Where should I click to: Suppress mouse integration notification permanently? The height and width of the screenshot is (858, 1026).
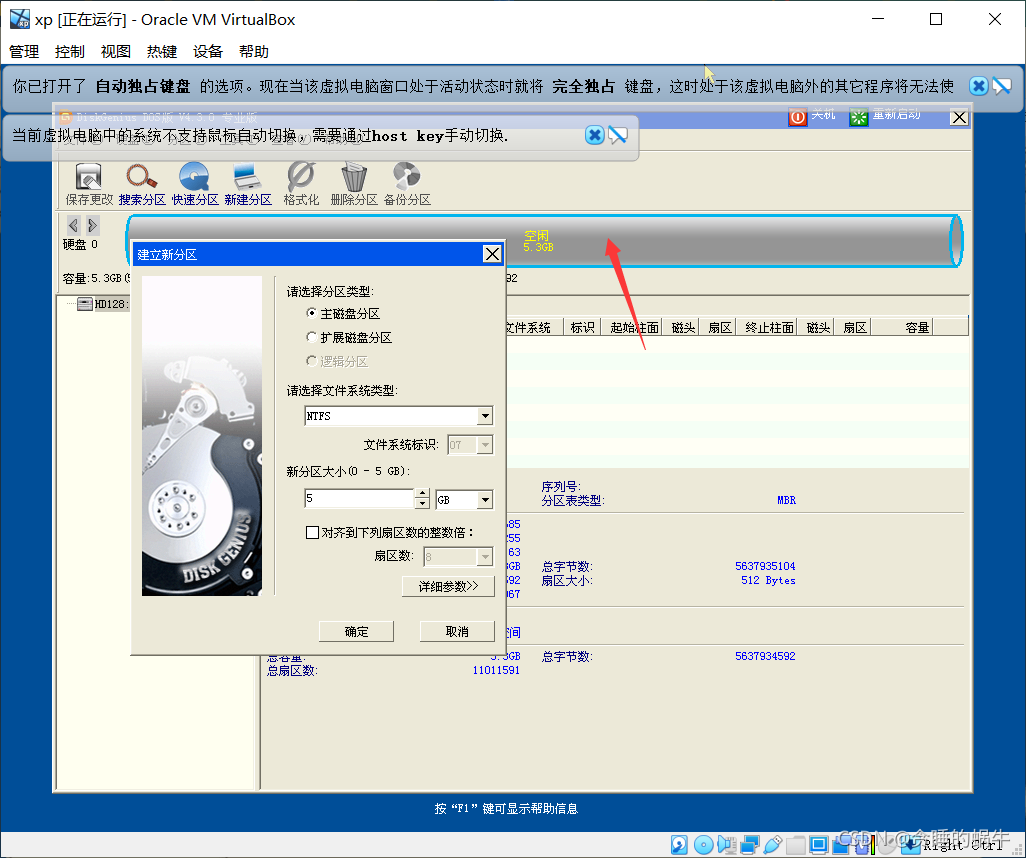(x=618, y=135)
